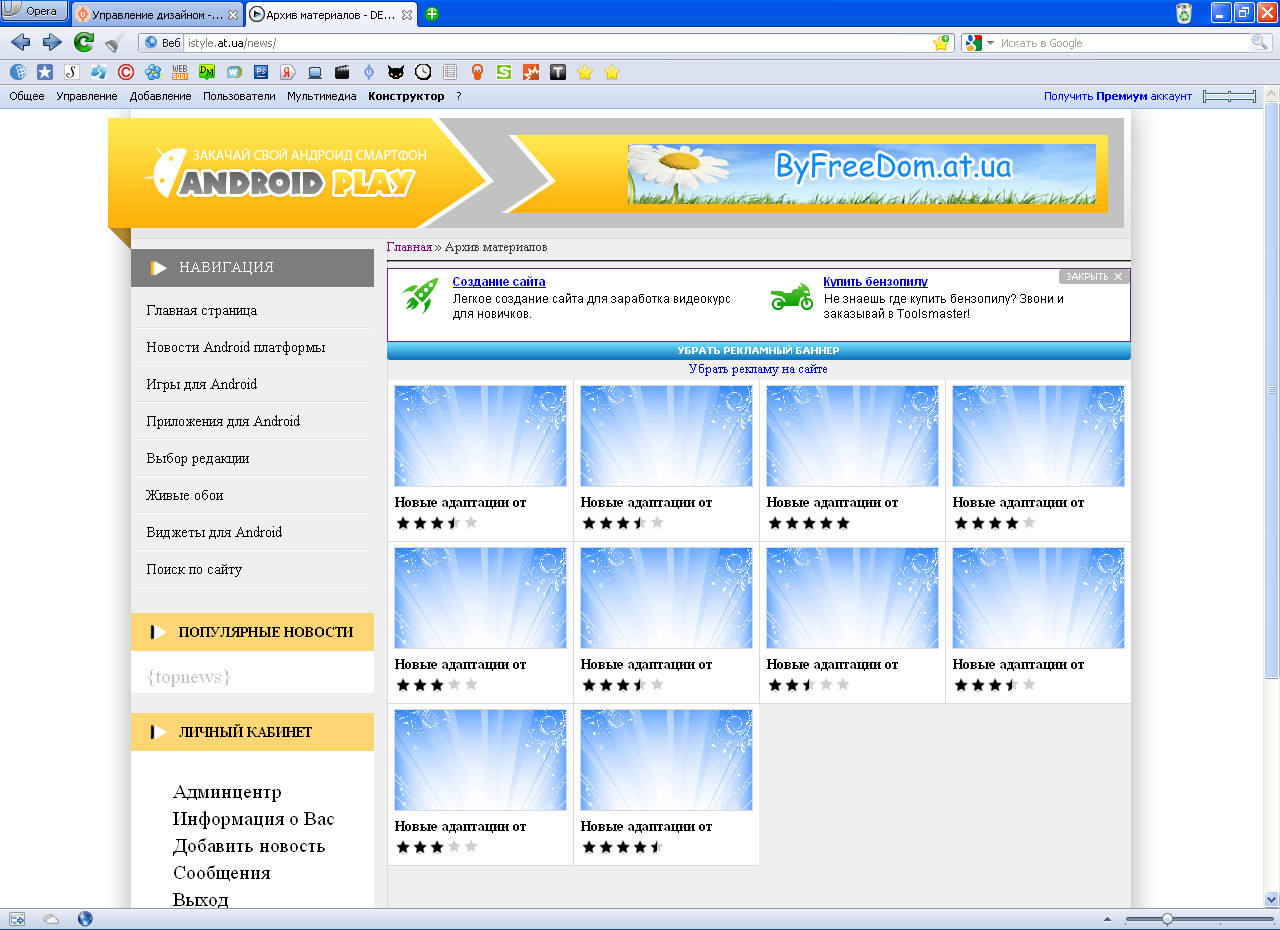Open 'Создание сайта' ad link
Viewport: 1280px width, 930px height.
click(499, 282)
